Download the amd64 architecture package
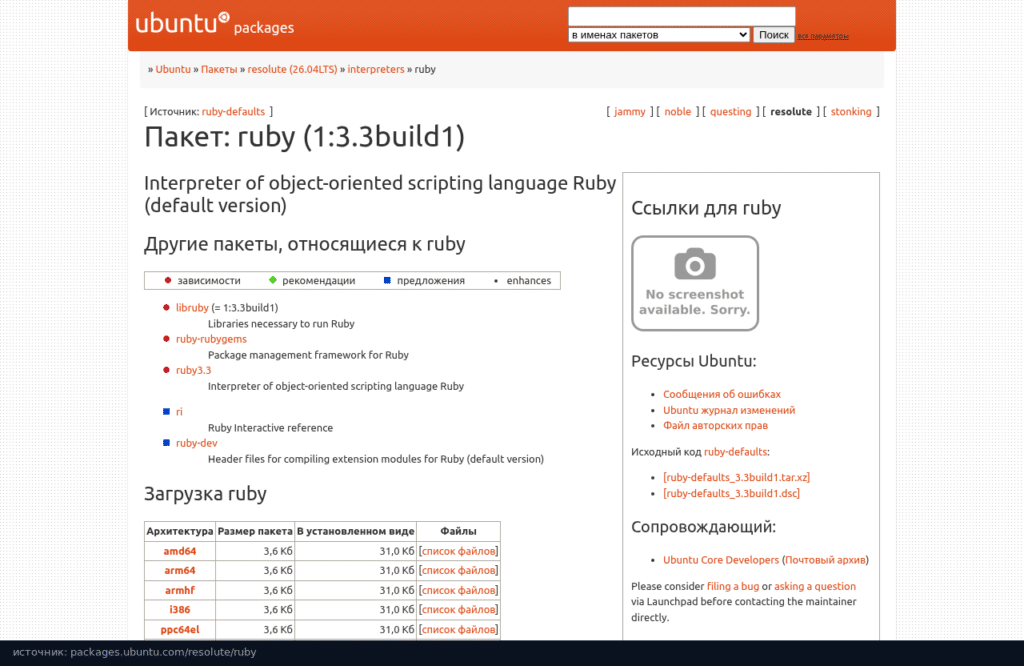Image resolution: width=1024 pixels, height=666 pixels. (180, 551)
